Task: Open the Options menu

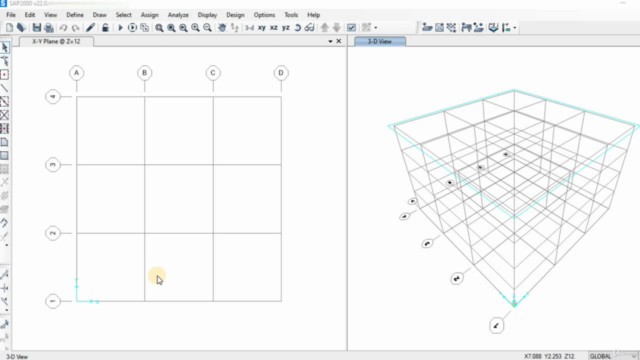Action: 264,15
